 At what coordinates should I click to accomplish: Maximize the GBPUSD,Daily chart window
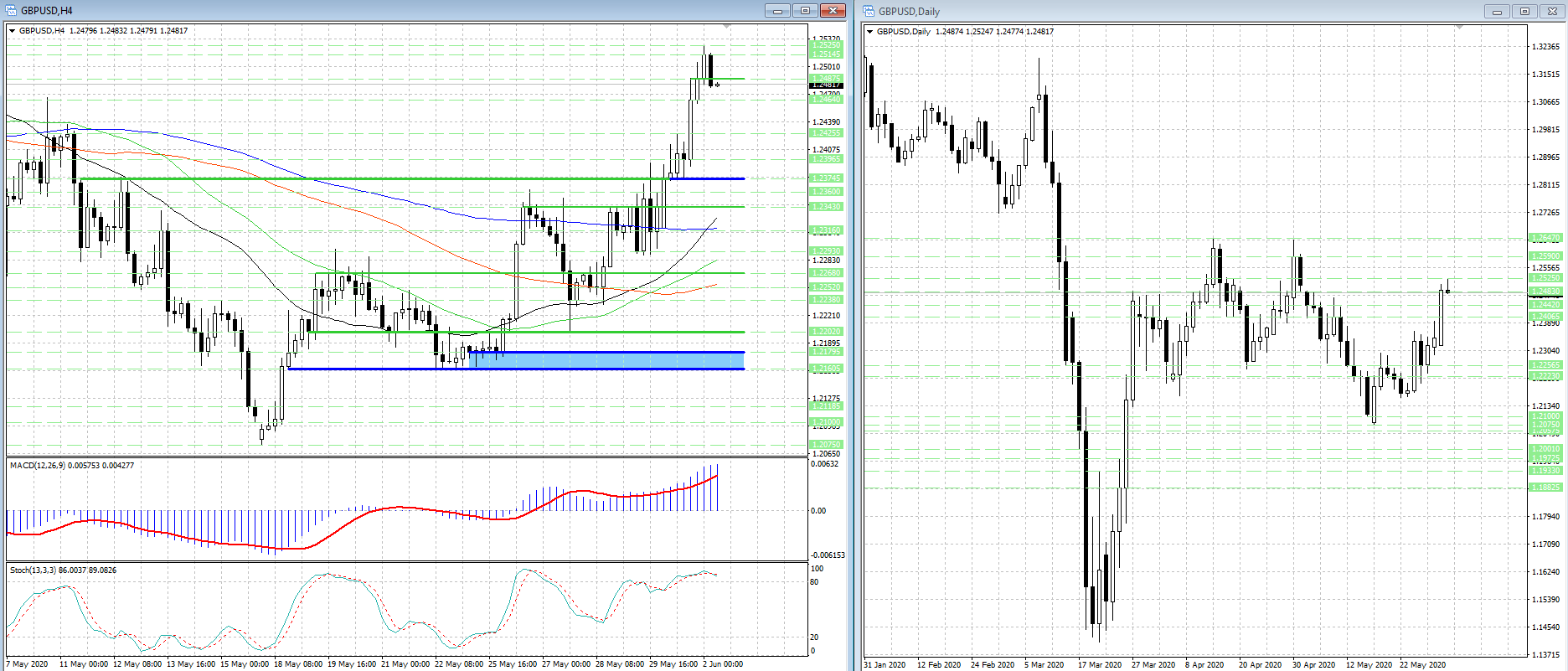click(x=1524, y=11)
